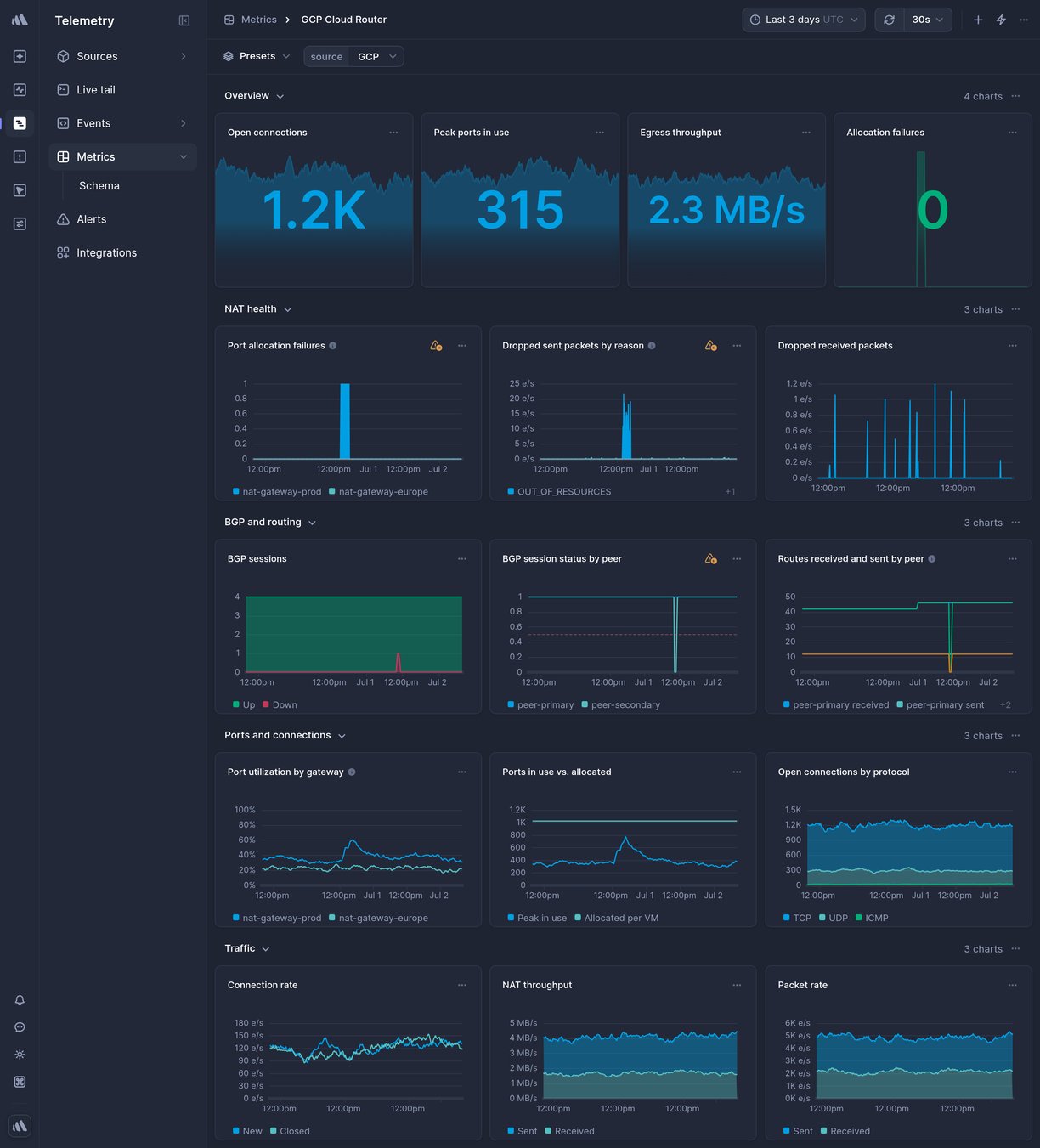Viewport: 1040px width, 1148px height.
Task: Click the bottom-left logo button in left rail
Action: click(x=20, y=1126)
